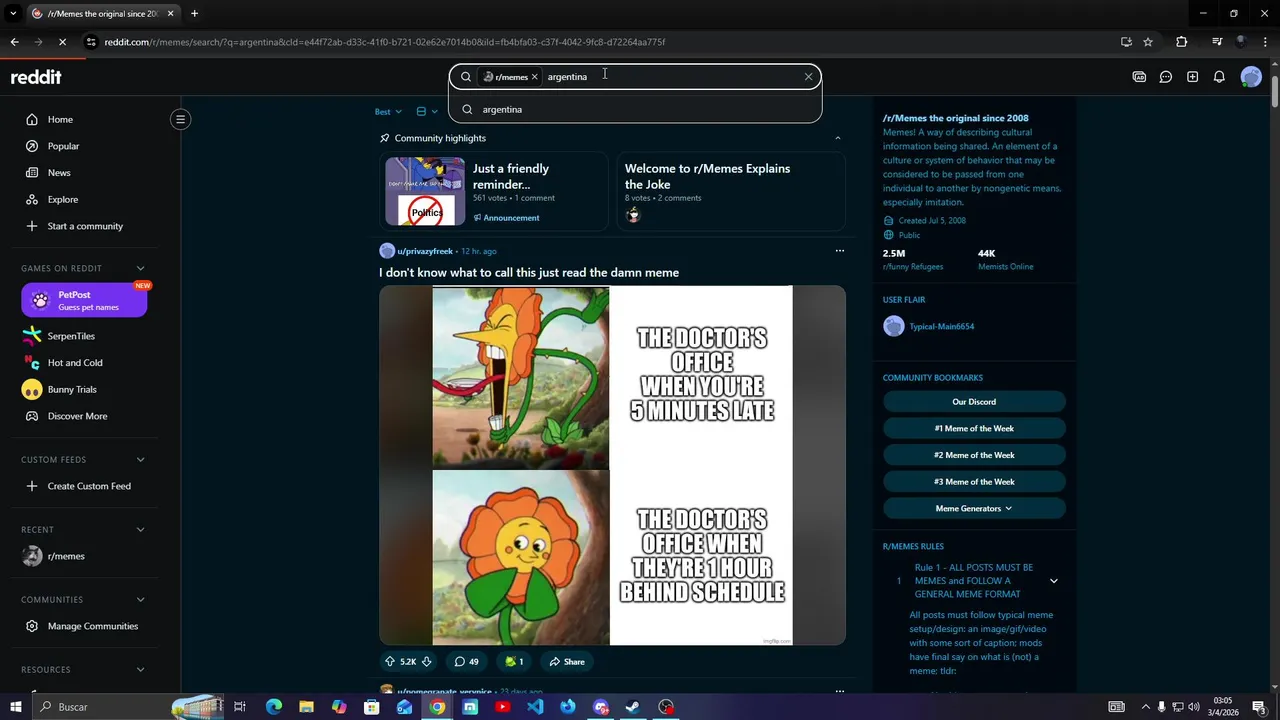The height and width of the screenshot is (720, 1280).
Task: Collapse the Resources section
Action: point(140,669)
